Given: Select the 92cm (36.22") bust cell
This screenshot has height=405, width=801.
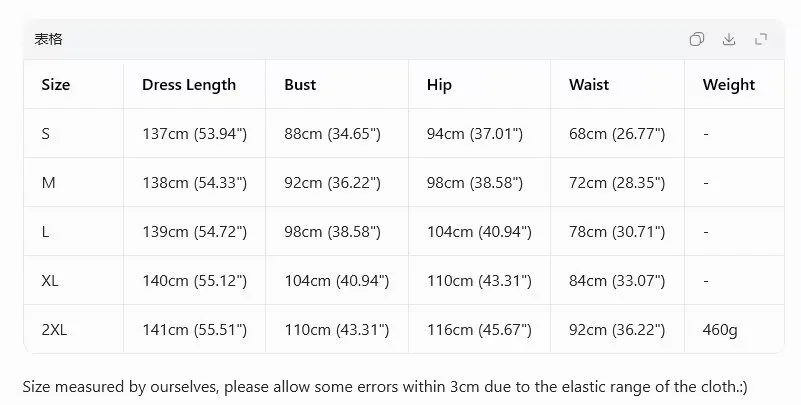Looking at the screenshot, I should tap(333, 183).
